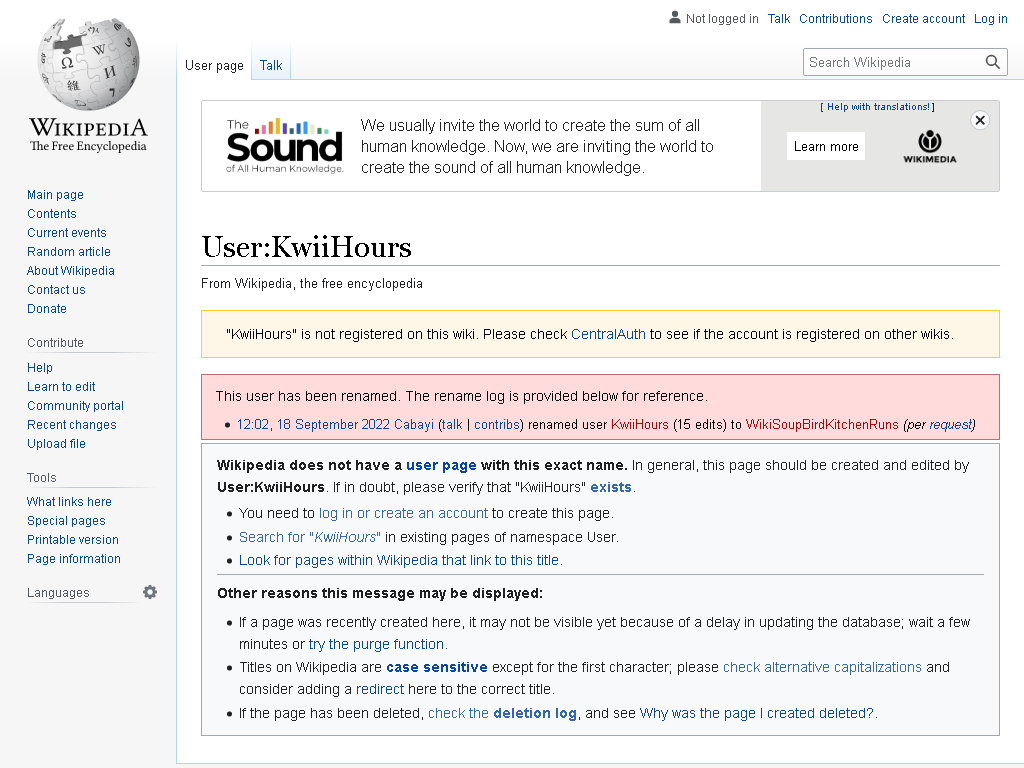This screenshot has height=768, width=1024.
Task: Open Contents in sidebar
Action: (52, 214)
